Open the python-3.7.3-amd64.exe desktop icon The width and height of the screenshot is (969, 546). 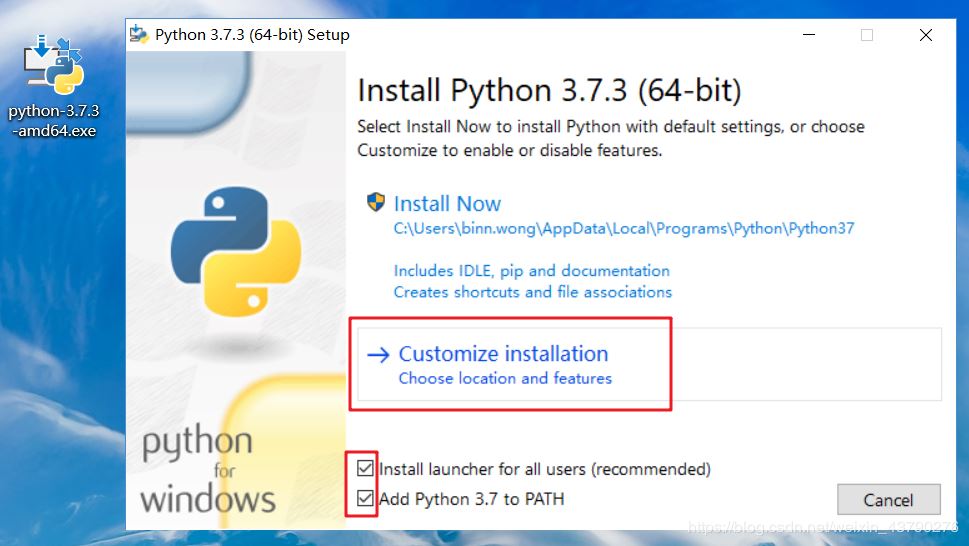pos(53,86)
